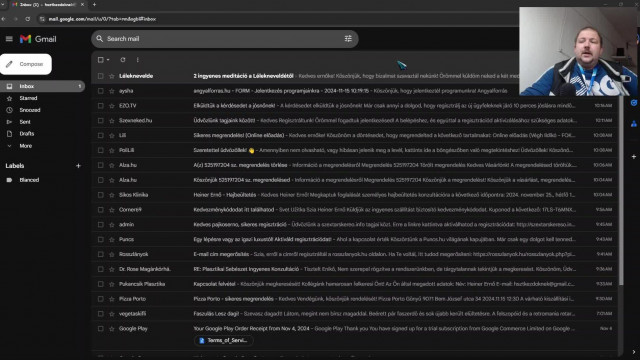Open the Terms_of_Servi attachment chip
This screenshot has width=640, height=360.
[x=223, y=340]
